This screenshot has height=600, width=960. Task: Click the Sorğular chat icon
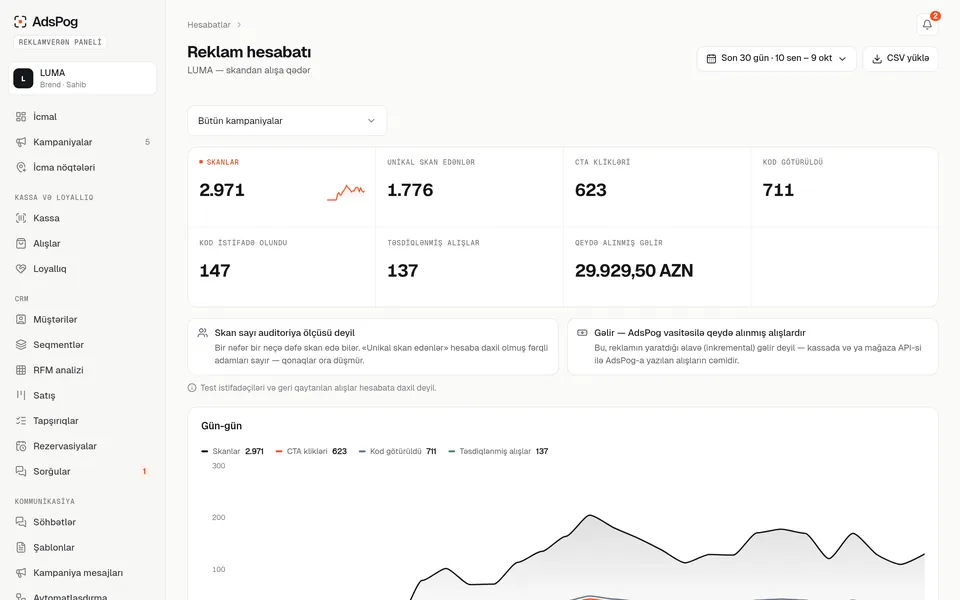(21, 471)
